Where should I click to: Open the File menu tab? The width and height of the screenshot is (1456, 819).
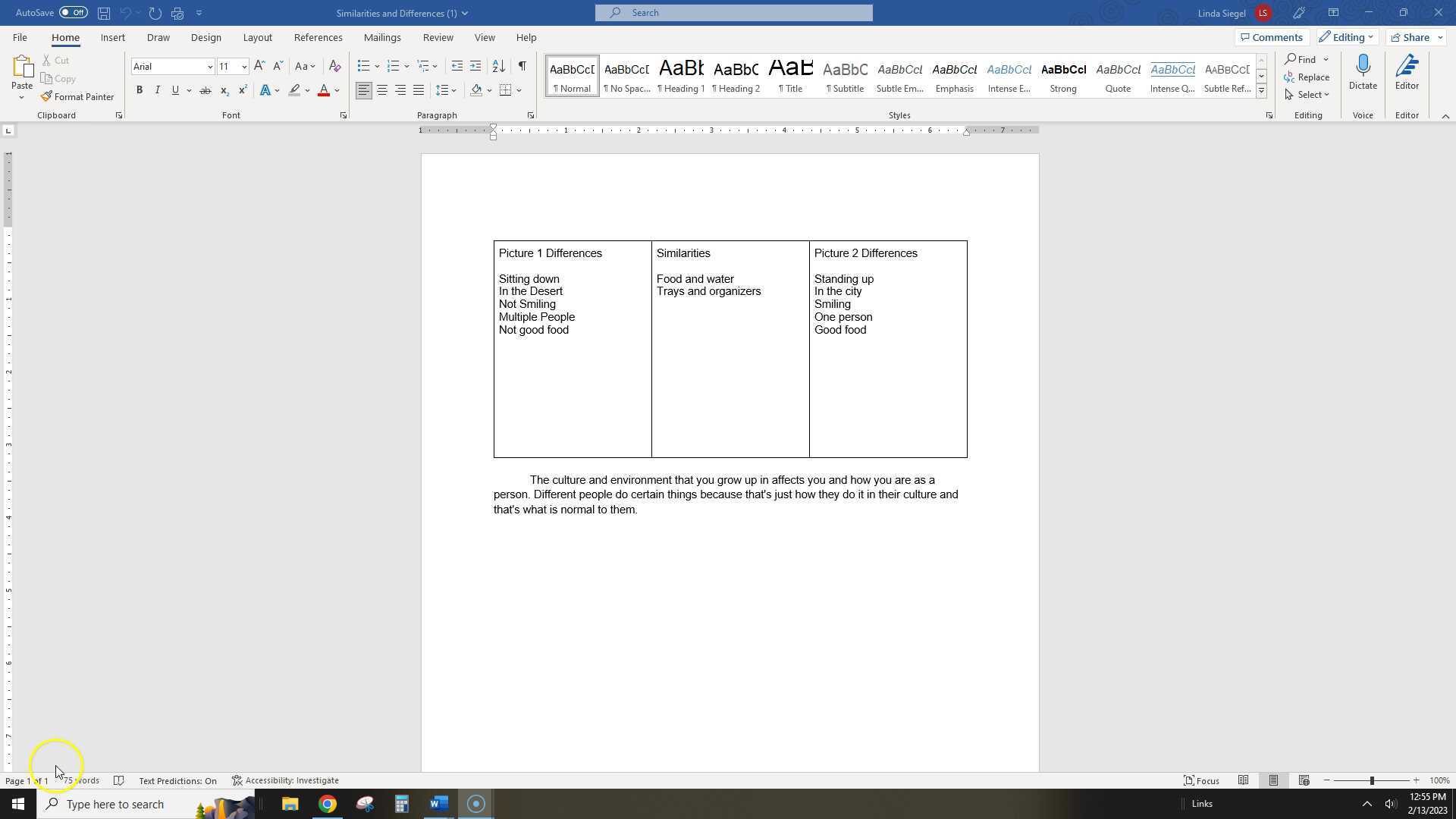coord(20,37)
